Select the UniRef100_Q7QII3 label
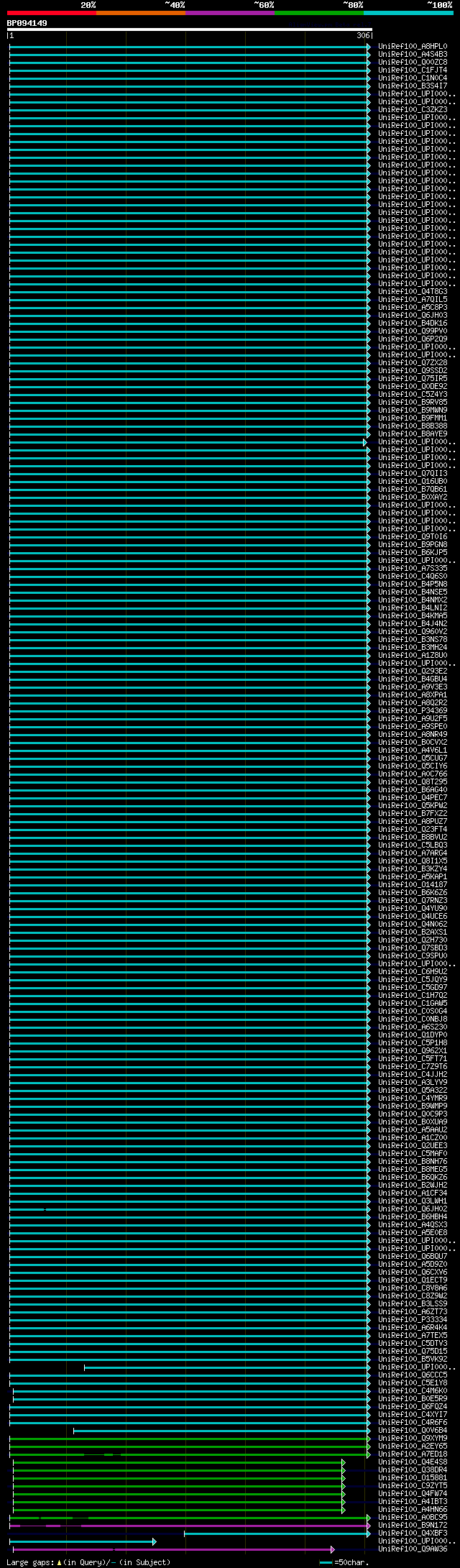This screenshot has height=1568, width=460. point(413,473)
